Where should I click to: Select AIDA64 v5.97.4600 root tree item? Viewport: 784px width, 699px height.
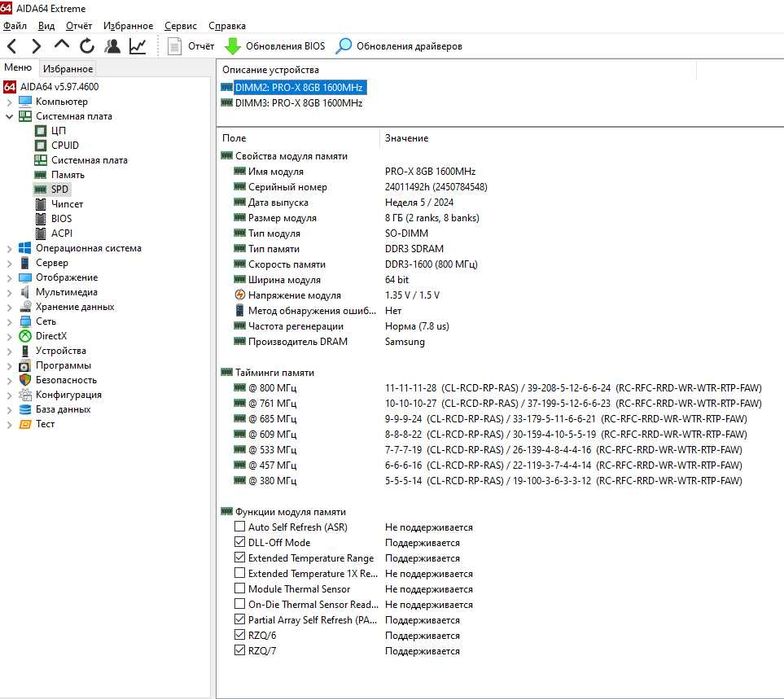(x=59, y=86)
